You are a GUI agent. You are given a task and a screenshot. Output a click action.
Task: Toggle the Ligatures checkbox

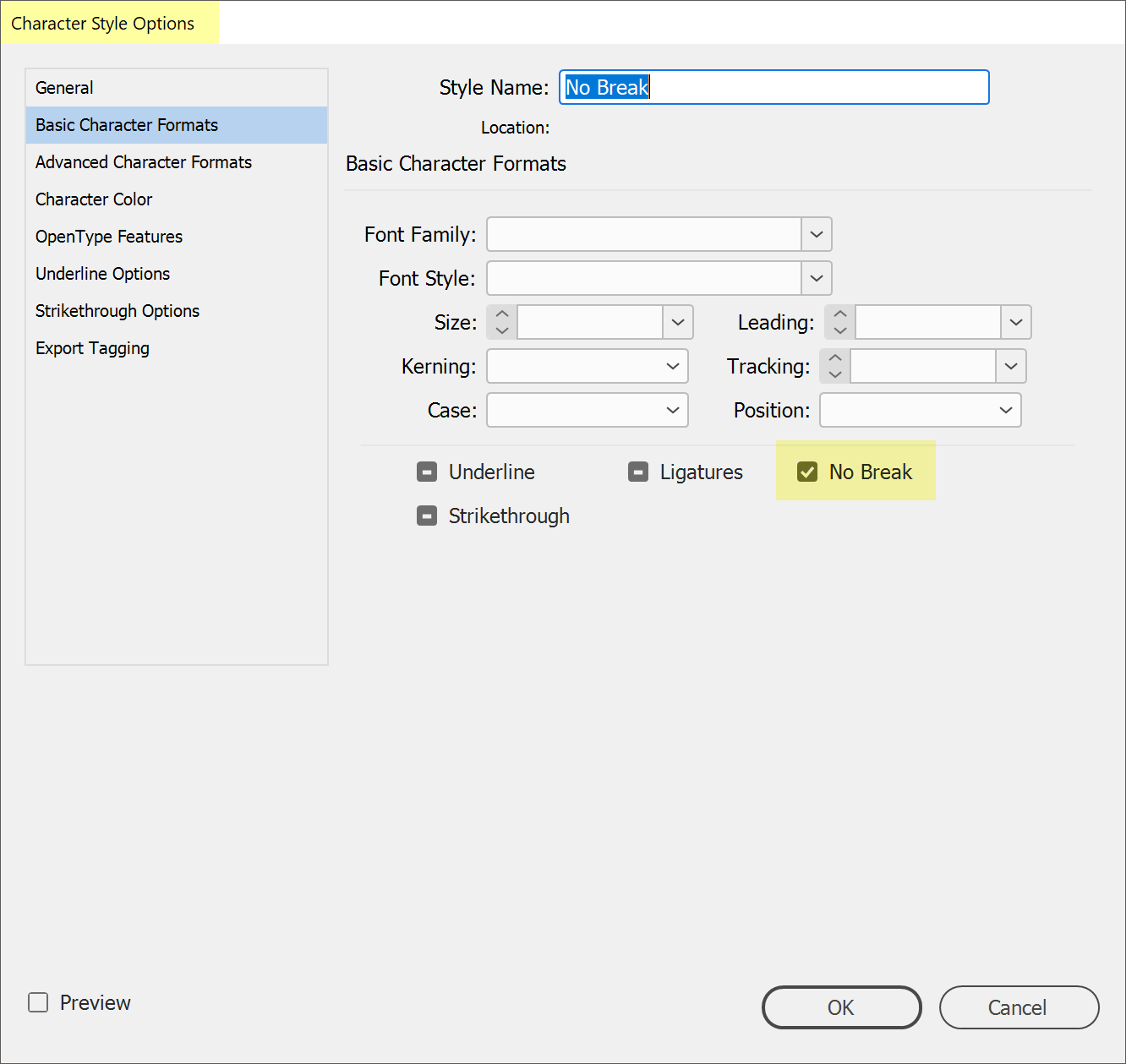click(x=639, y=472)
